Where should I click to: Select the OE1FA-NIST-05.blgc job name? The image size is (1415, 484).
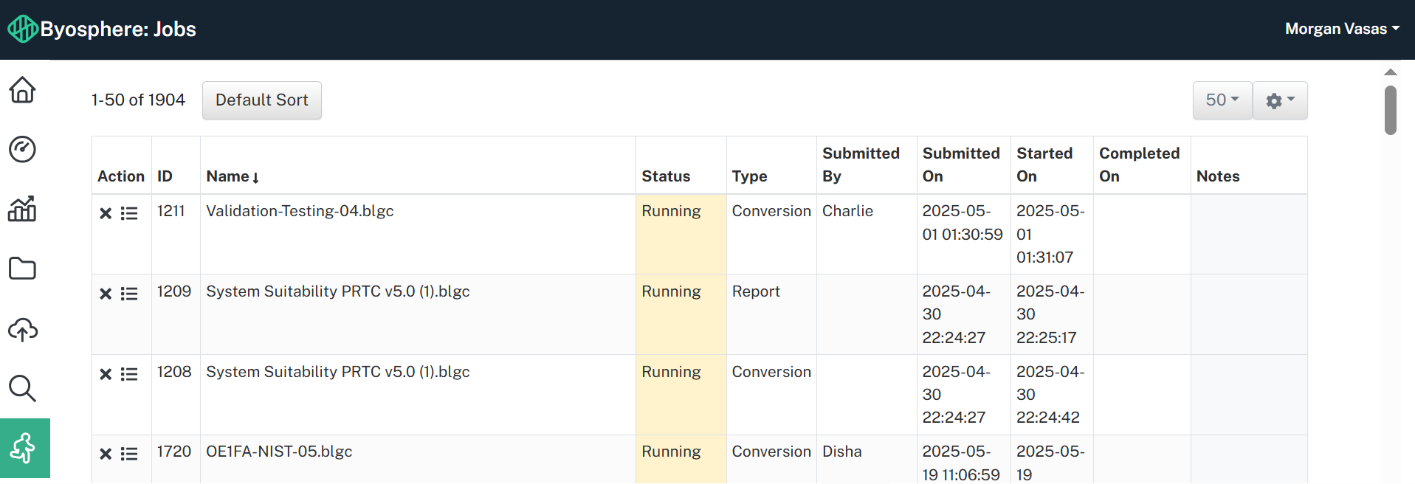click(x=279, y=452)
